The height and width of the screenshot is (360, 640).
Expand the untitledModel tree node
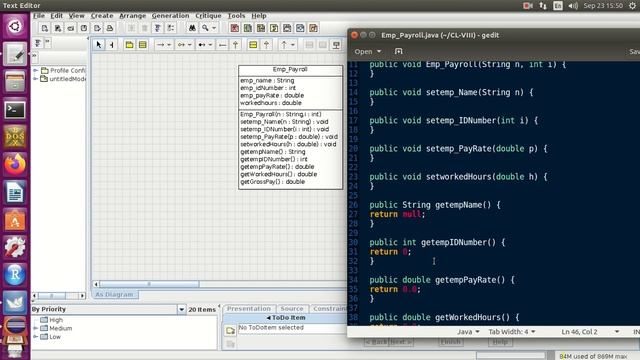(x=36, y=79)
